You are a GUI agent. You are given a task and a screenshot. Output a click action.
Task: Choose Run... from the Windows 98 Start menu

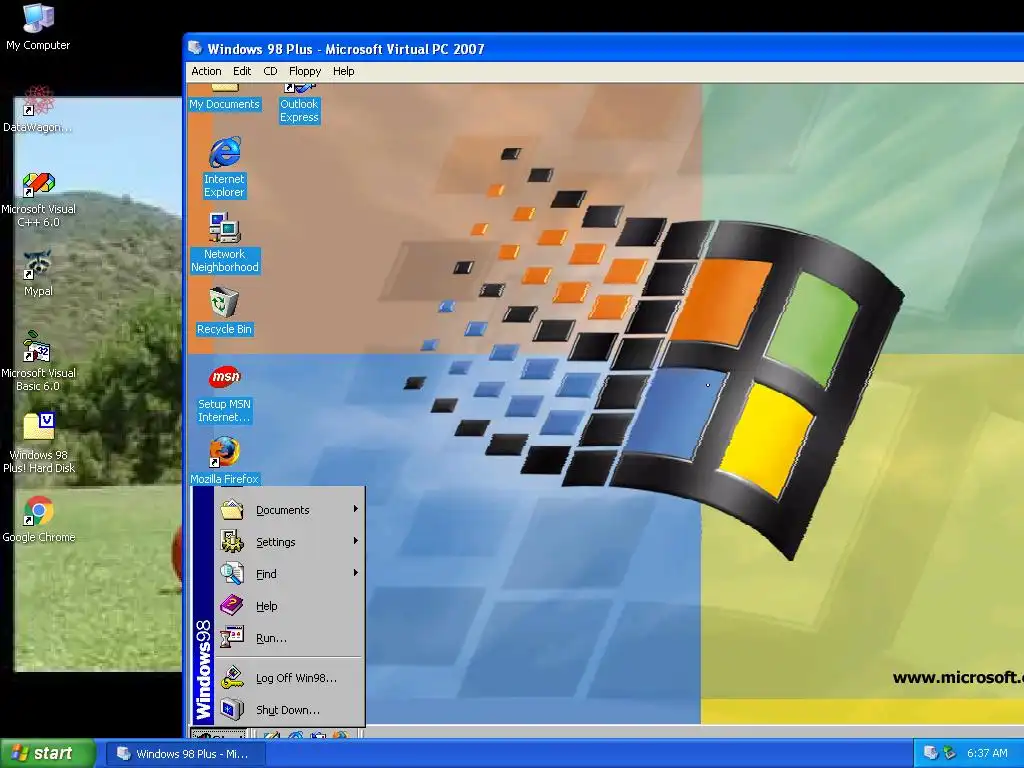tap(289, 638)
